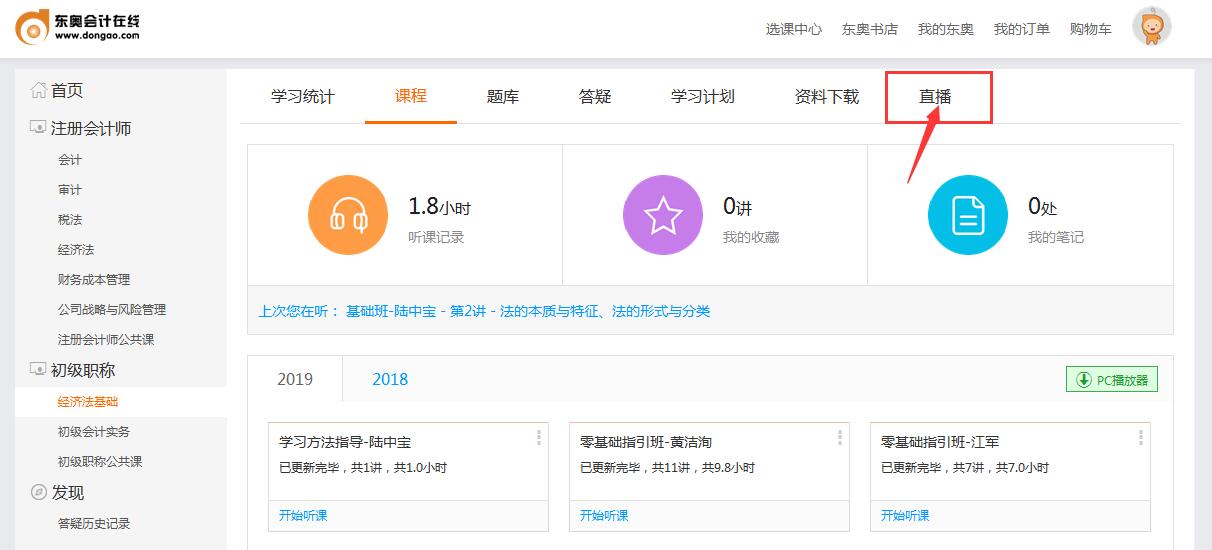This screenshot has height=550, width=1212.
Task: Click 开始听课 under 学习方法指导-陆中宝
Action: click(x=303, y=516)
